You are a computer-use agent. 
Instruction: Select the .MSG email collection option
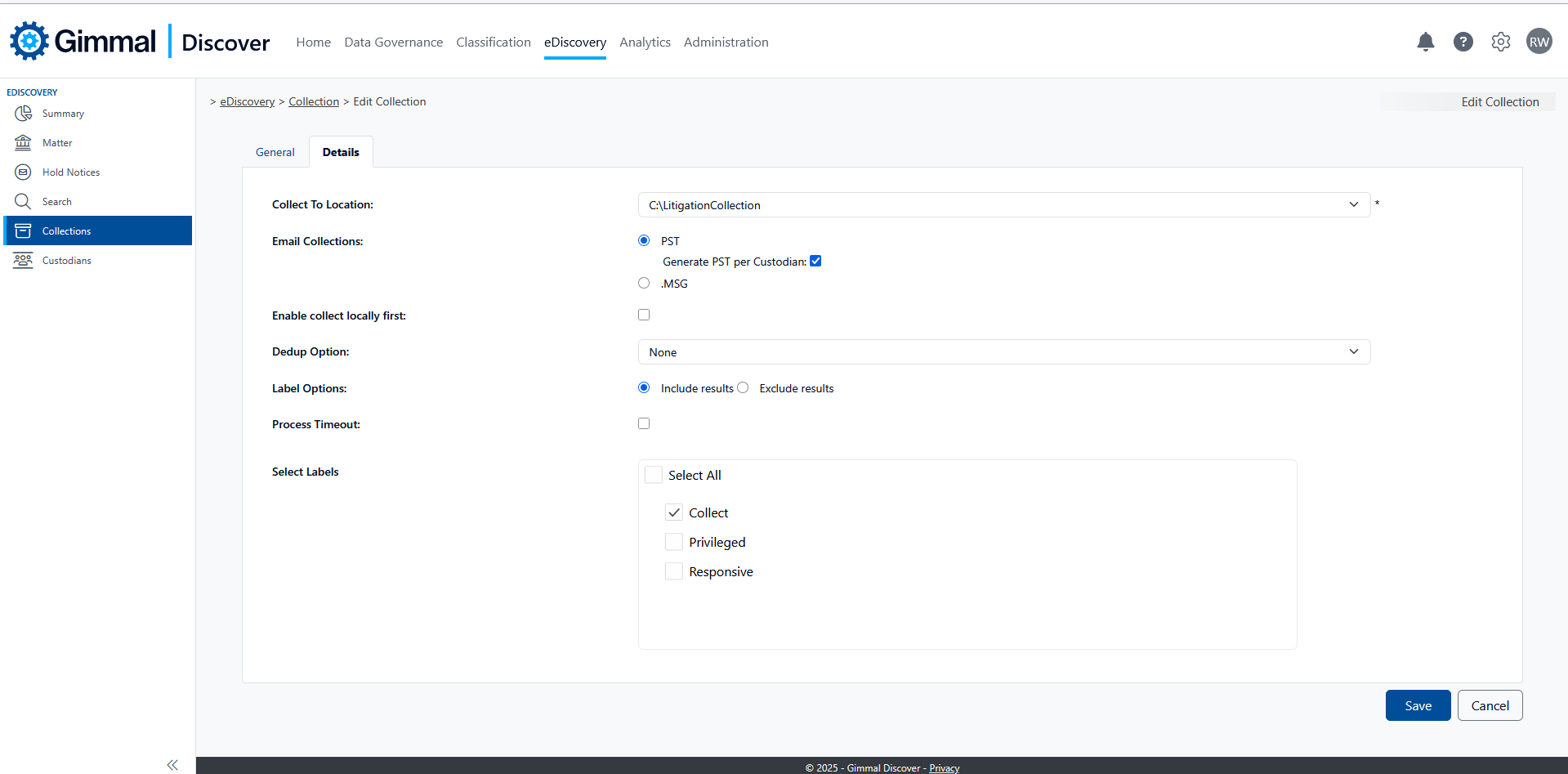(x=644, y=284)
